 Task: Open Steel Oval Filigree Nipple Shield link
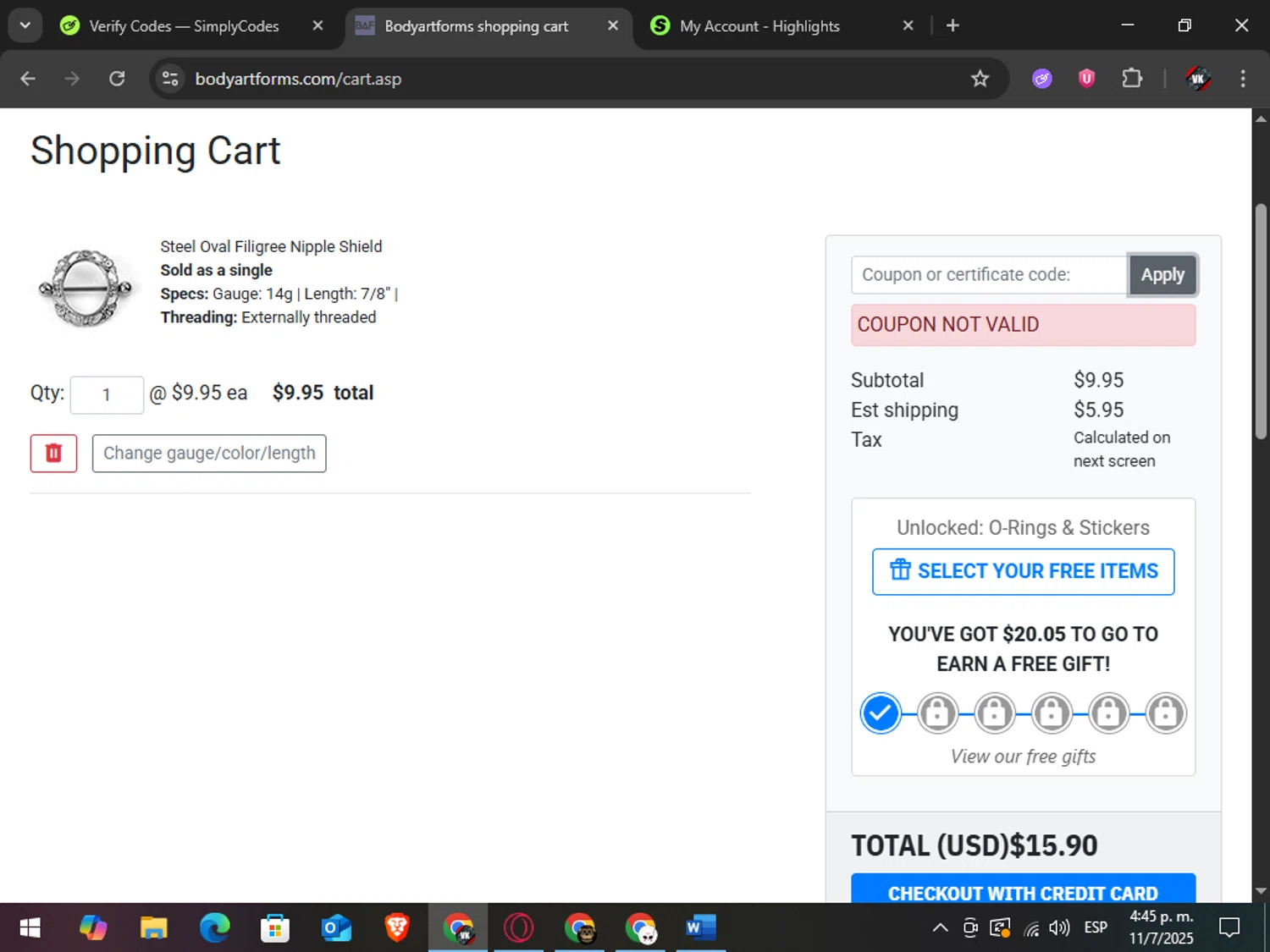271,246
